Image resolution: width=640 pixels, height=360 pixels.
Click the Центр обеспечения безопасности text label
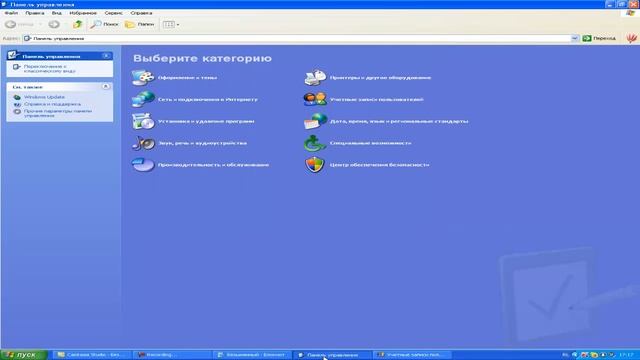coord(379,165)
